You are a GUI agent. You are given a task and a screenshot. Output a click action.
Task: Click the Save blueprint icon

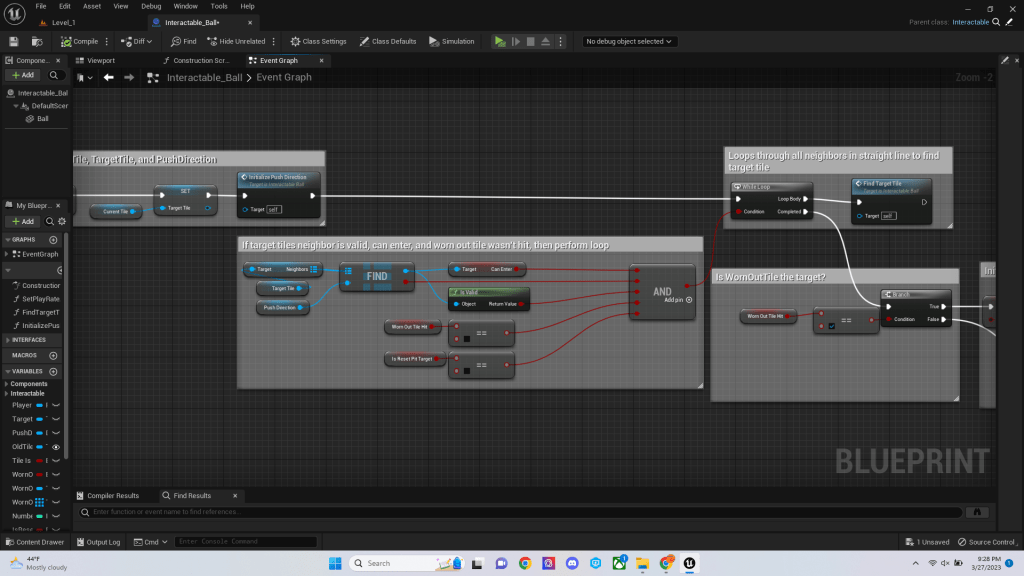click(x=14, y=41)
